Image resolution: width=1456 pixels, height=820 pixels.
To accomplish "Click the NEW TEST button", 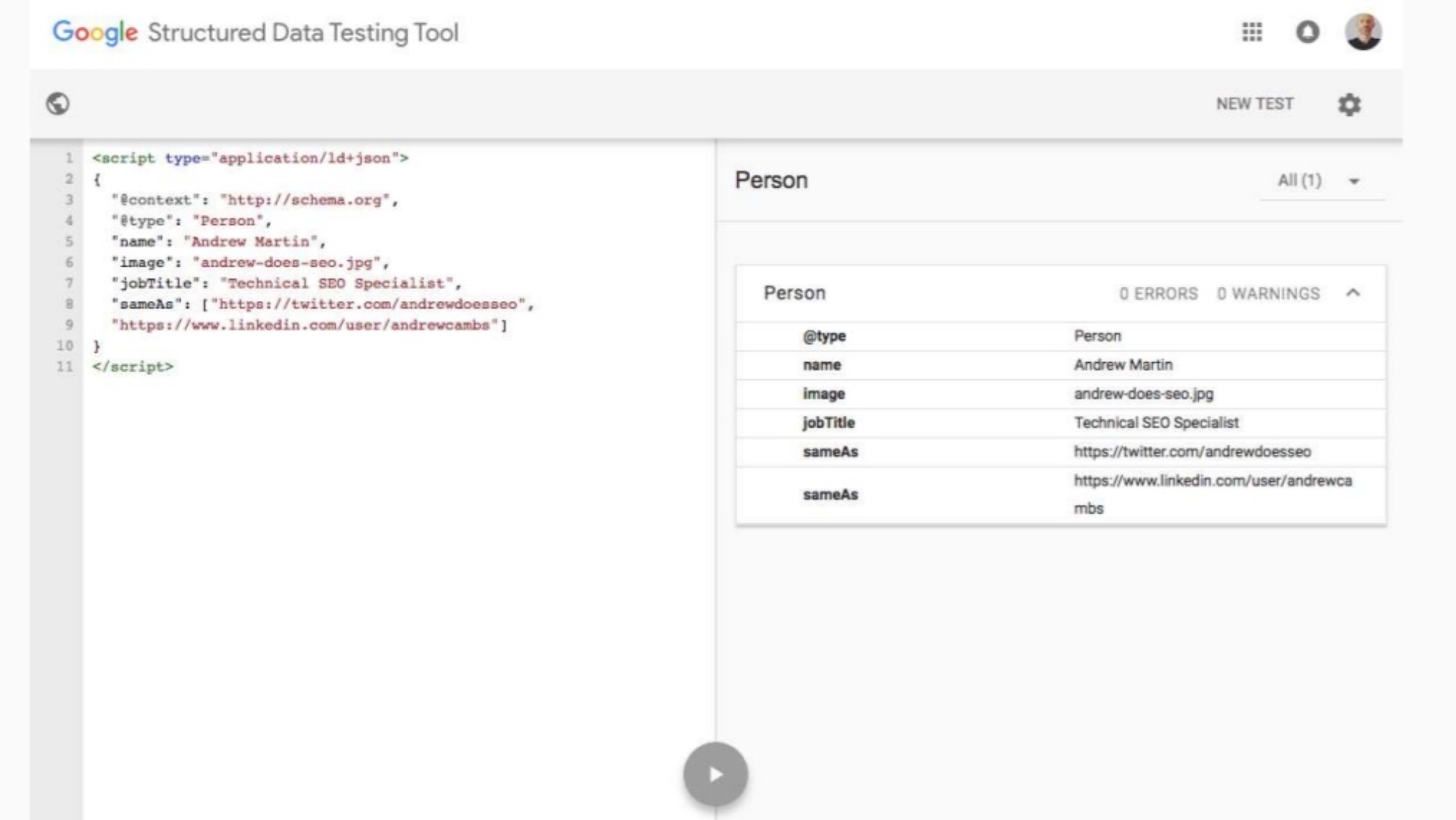I will pyautogui.click(x=1254, y=104).
